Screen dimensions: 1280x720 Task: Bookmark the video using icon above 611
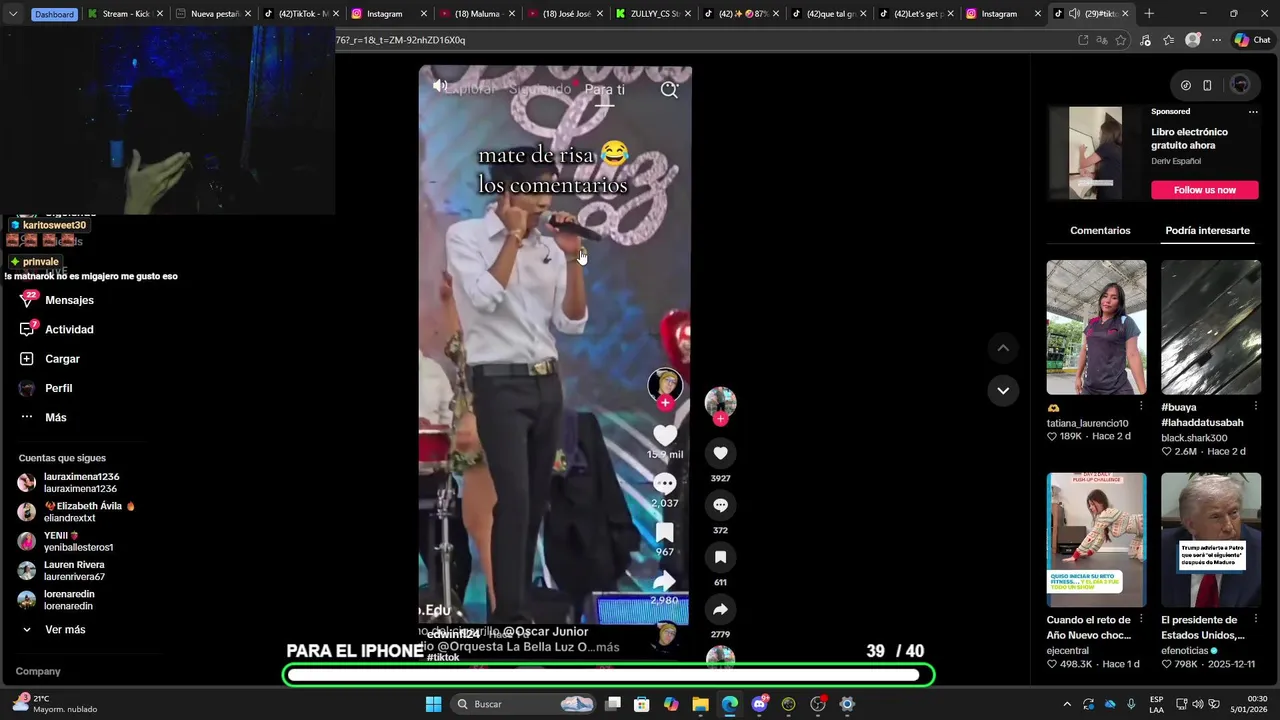tap(720, 557)
